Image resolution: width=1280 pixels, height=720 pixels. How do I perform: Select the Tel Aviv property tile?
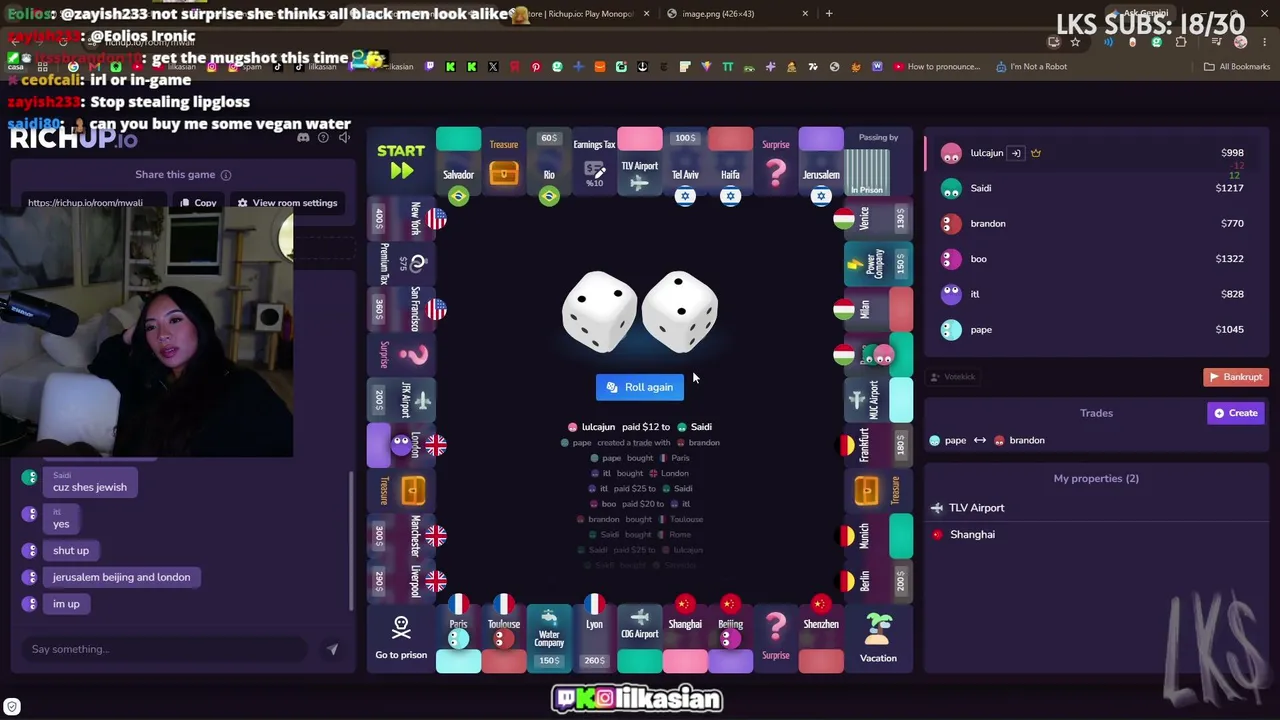coord(685,168)
